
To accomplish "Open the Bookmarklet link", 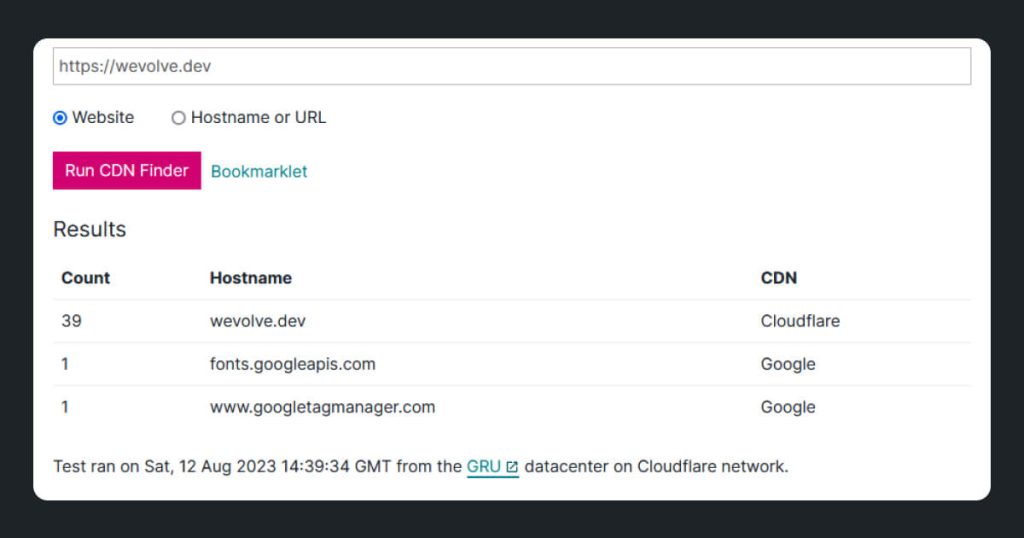I will click(x=259, y=171).
